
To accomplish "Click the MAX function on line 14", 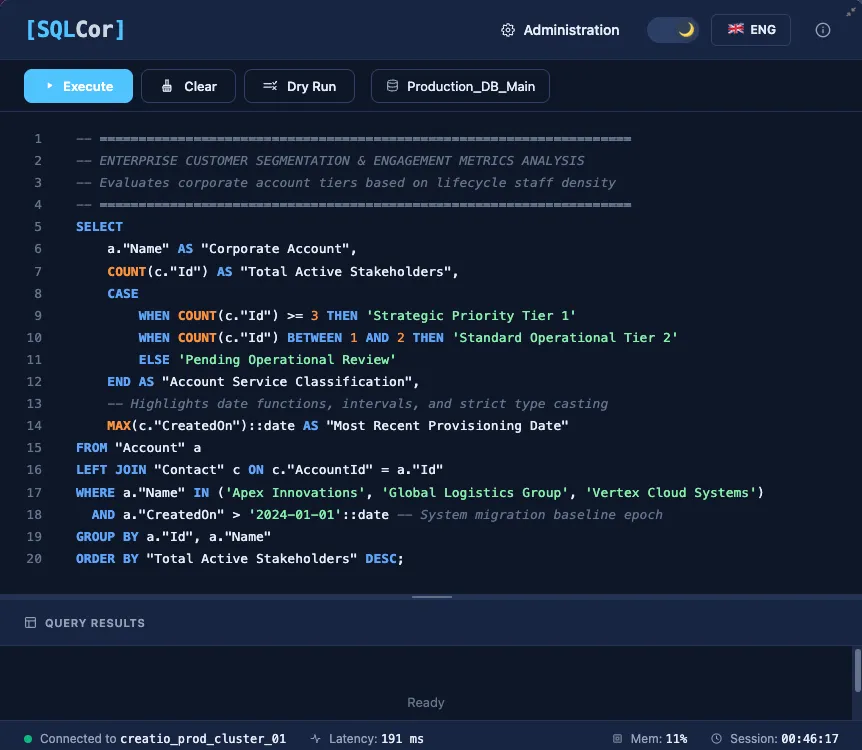I will (119, 426).
